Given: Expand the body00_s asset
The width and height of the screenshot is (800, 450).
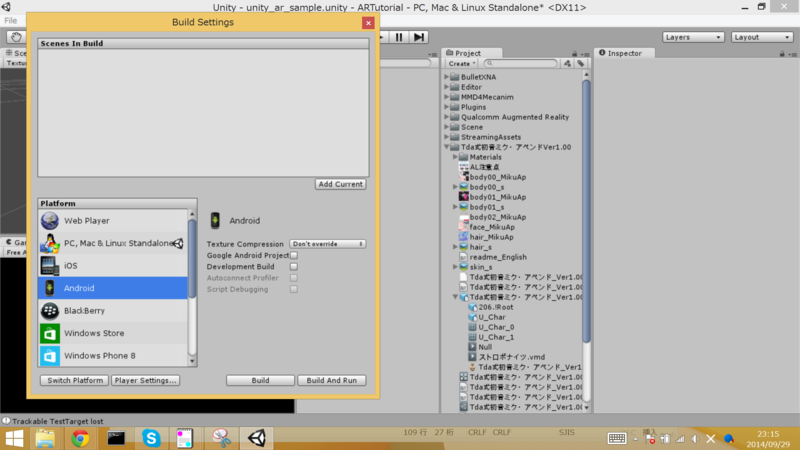Looking at the screenshot, I should (455, 187).
